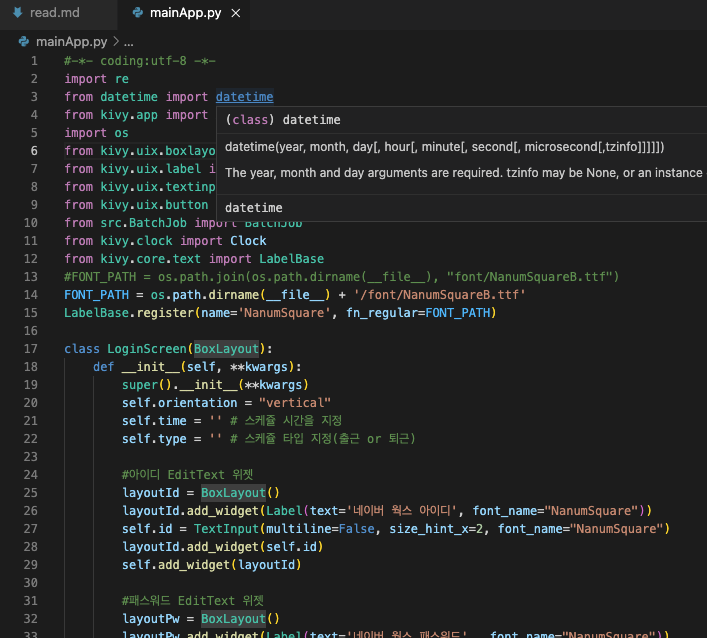This screenshot has height=638, width=707.
Task: Click the Python icon on mainApp.py tab
Action: [138, 13]
